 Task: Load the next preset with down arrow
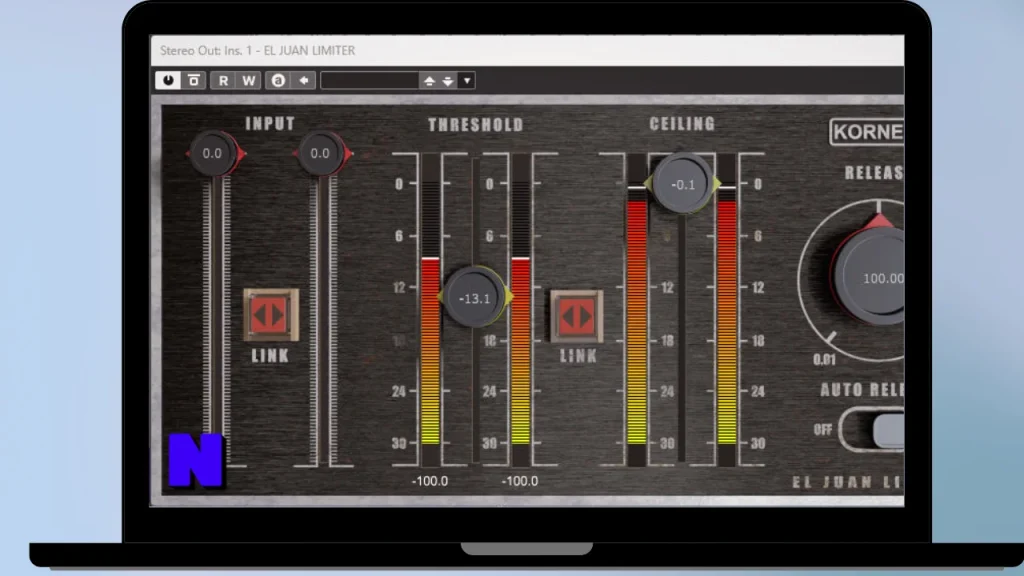click(x=448, y=81)
